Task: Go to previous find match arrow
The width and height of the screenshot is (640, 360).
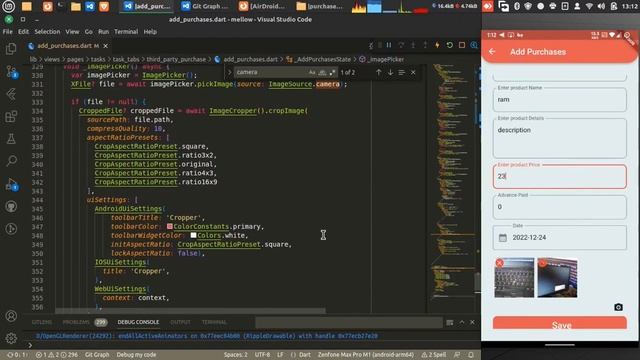Action: pyautogui.click(x=379, y=72)
